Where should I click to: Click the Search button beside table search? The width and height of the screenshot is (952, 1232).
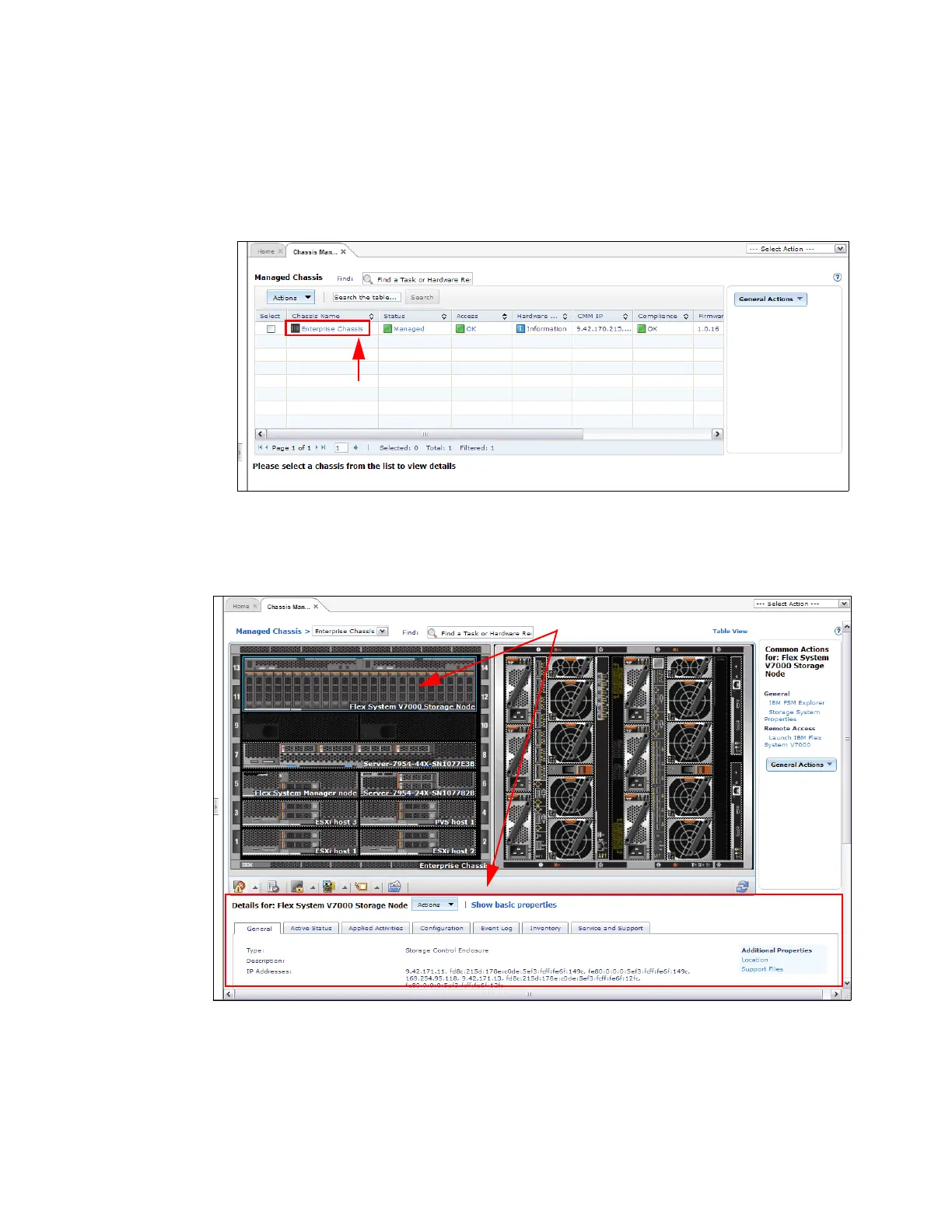422,297
